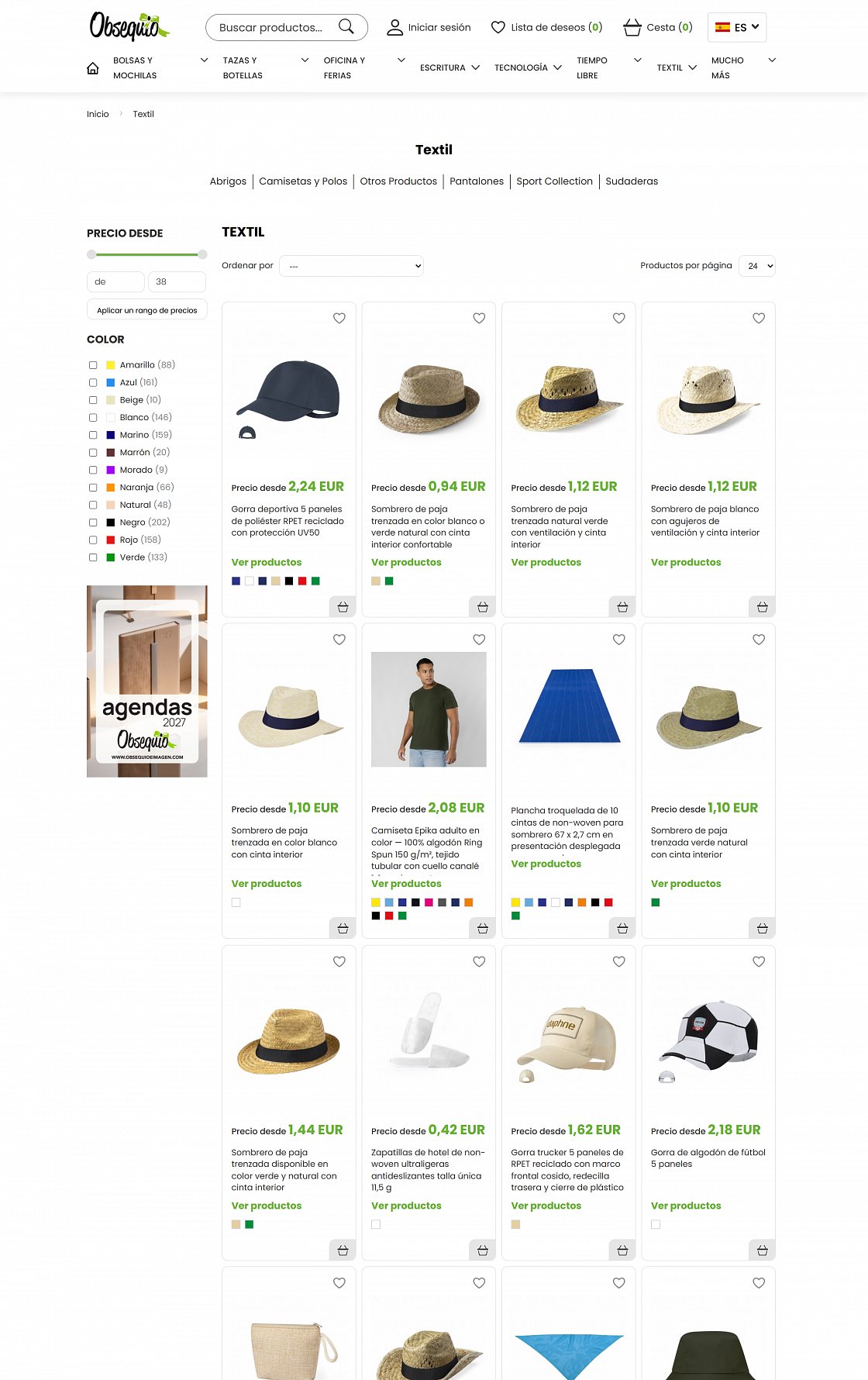This screenshot has width=868, height=1380.
Task: Click Ver productos for Gorra deportiva
Action: [266, 562]
